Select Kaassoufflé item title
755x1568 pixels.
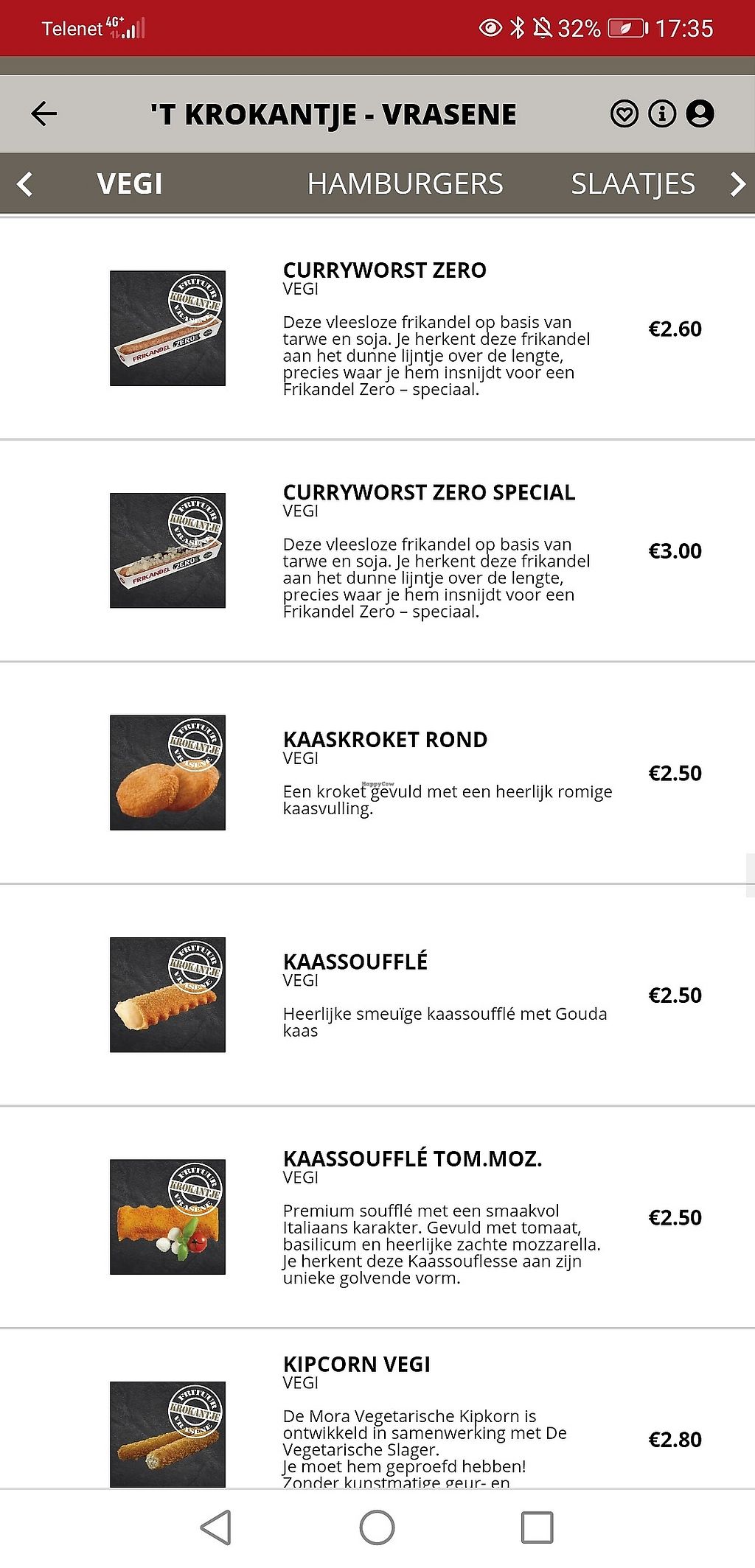[355, 962]
